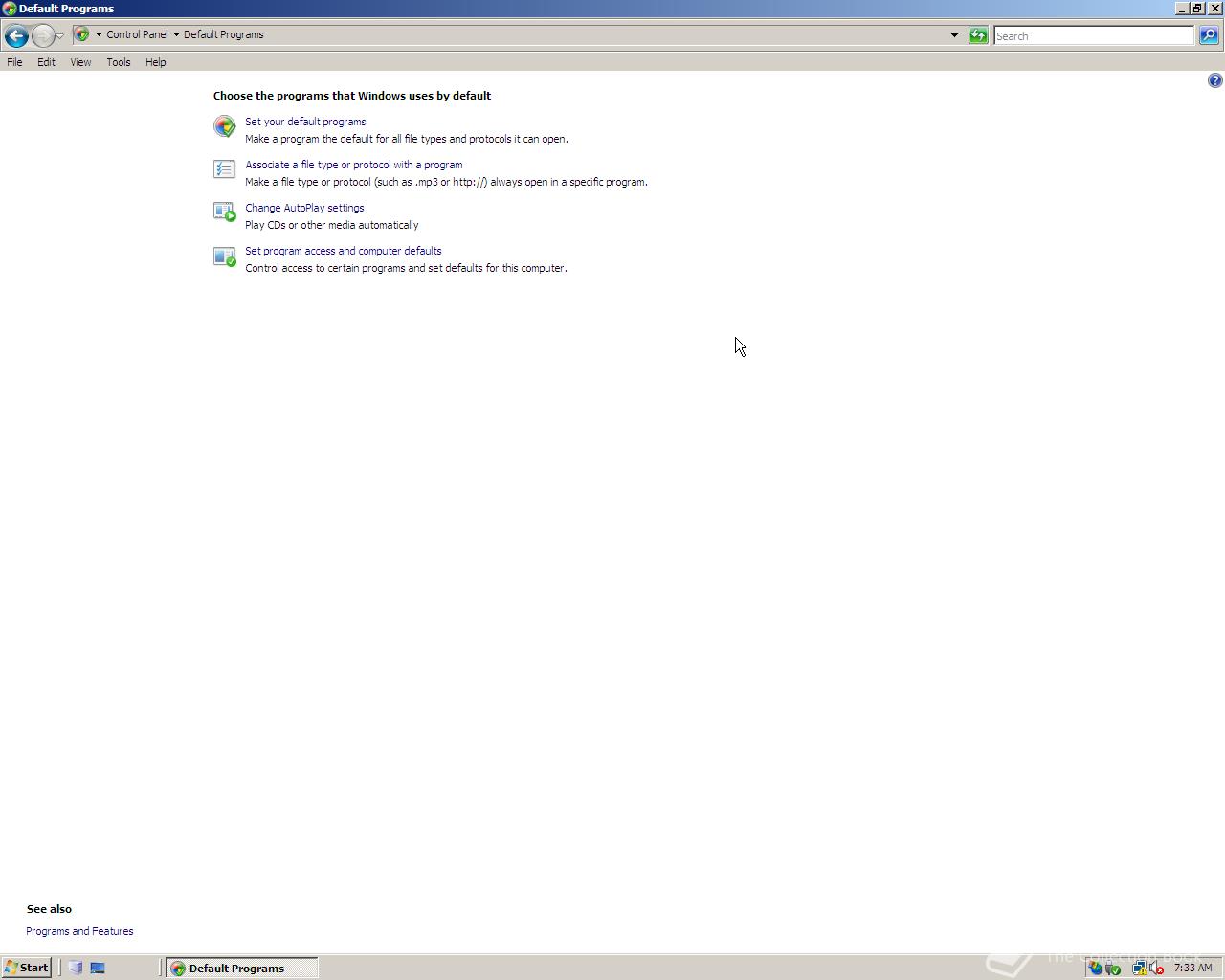Open Help via the blue question mark icon
This screenshot has height=980, width=1225.
coord(1215,80)
